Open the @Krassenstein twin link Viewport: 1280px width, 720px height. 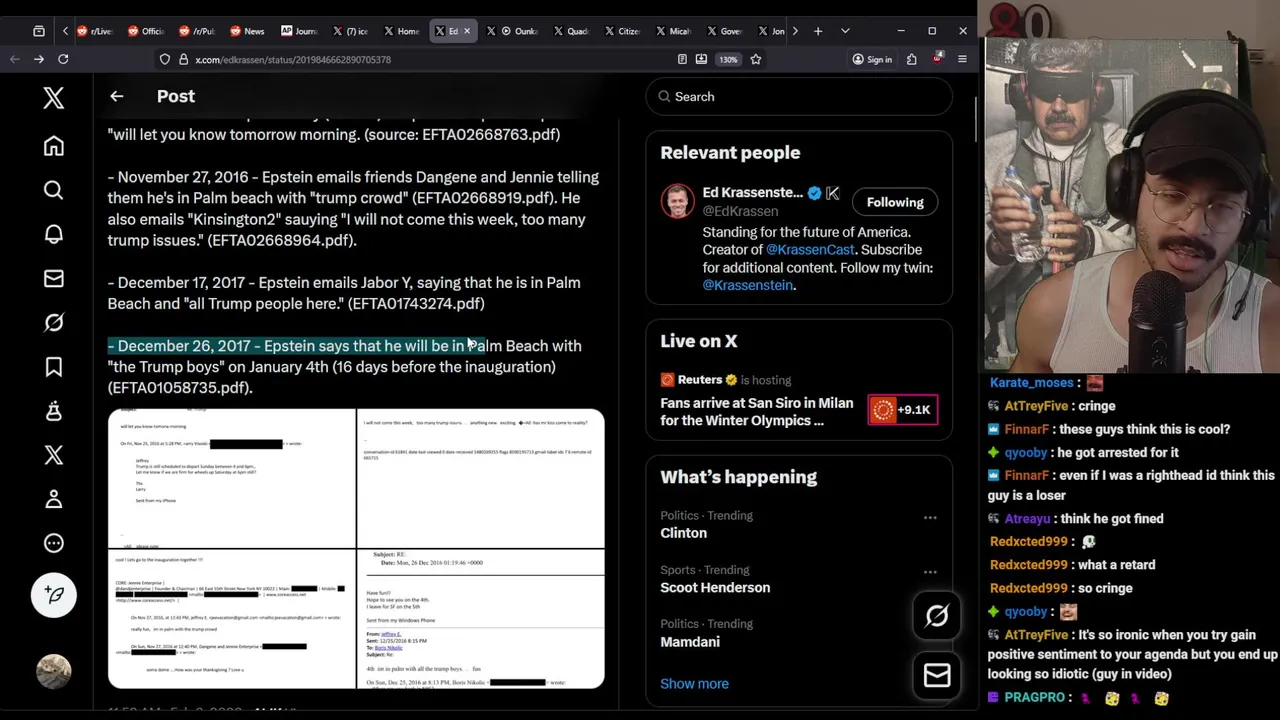pyautogui.click(x=747, y=285)
